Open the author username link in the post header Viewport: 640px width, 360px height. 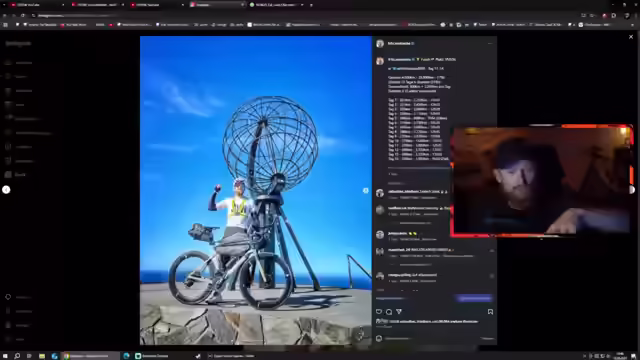[399, 43]
